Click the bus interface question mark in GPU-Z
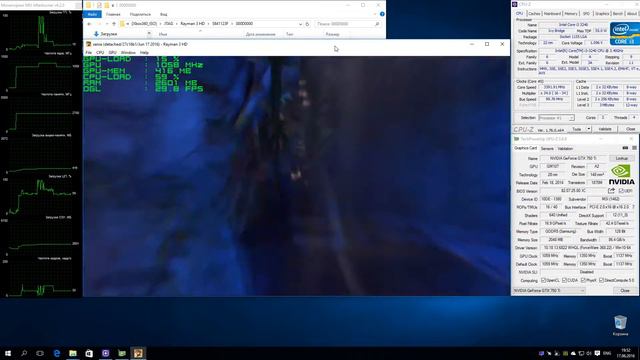Viewport: 640px width, 360px height. coord(633,207)
